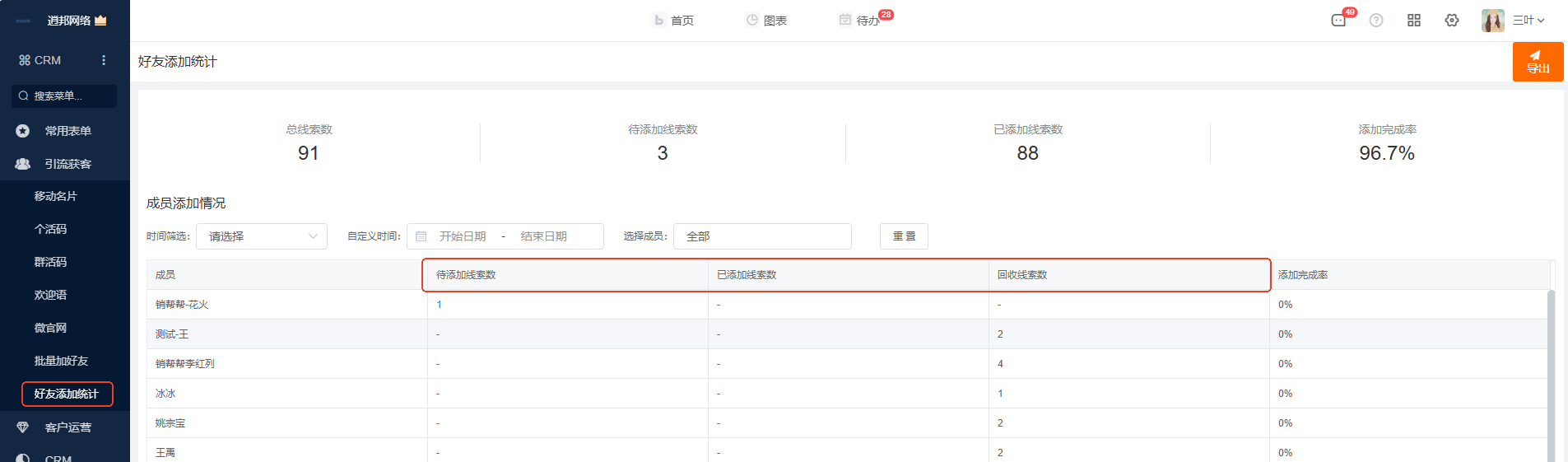Click the calendar icon in date range
Image resolution: width=1568 pixels, height=462 pixels.
421,236
